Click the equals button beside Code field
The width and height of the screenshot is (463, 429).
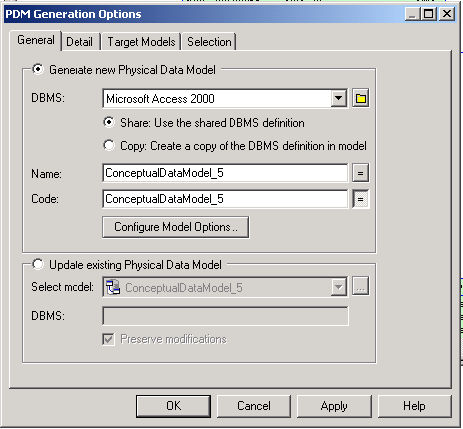pyautogui.click(x=360, y=199)
